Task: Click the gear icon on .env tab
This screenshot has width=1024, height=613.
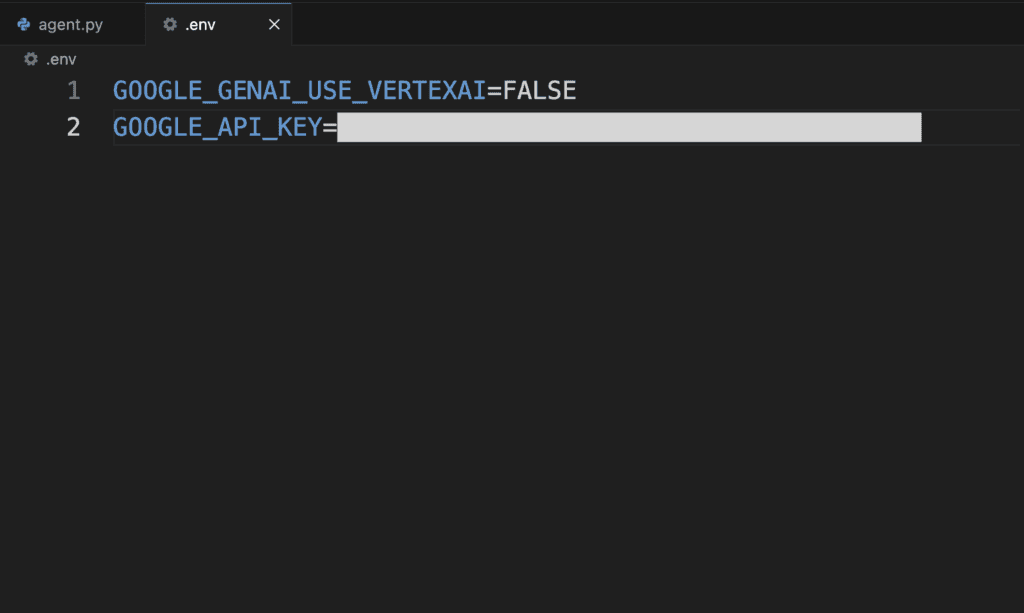Action: pos(170,24)
